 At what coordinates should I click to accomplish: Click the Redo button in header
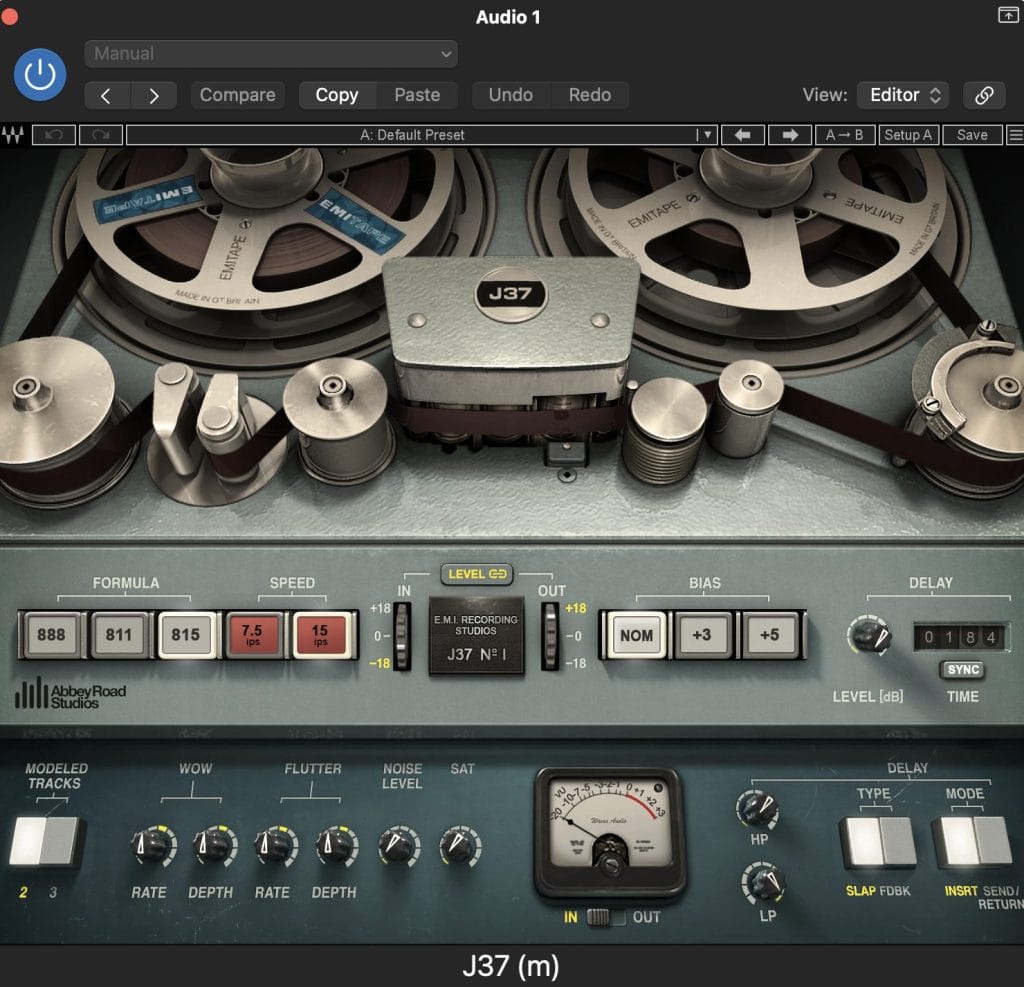pos(590,95)
